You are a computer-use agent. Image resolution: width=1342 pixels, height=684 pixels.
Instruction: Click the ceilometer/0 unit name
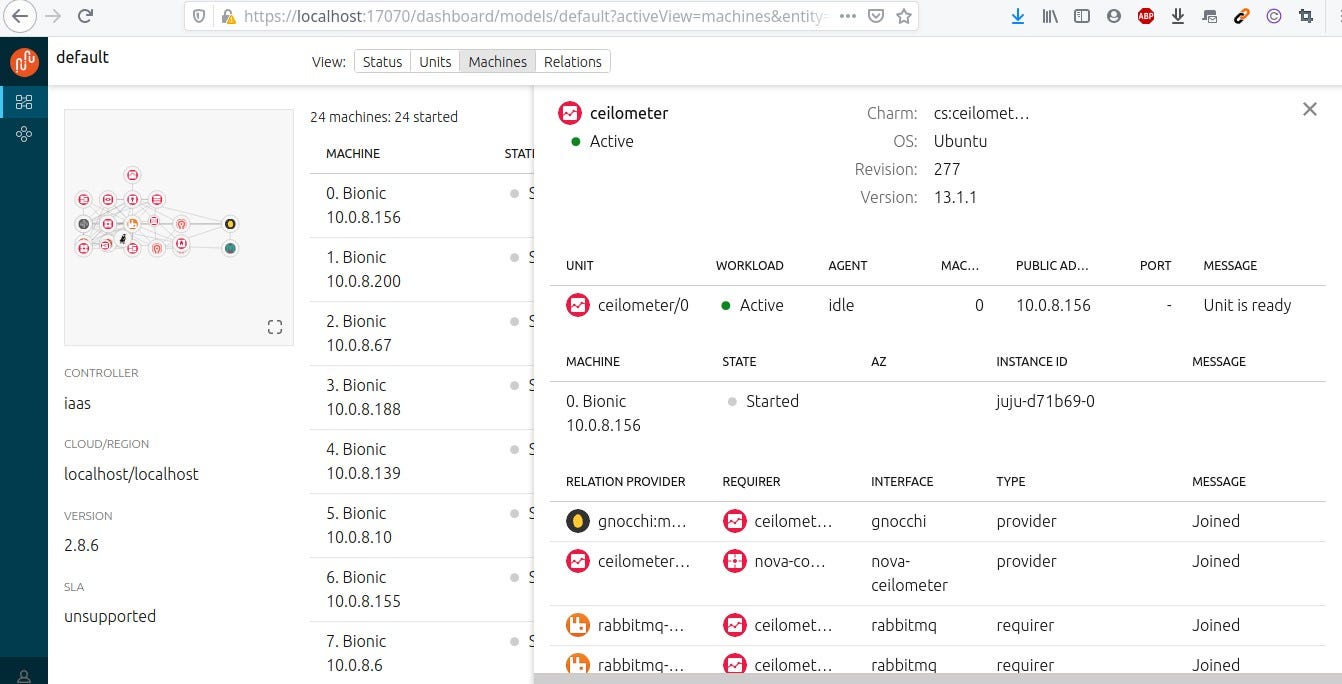point(643,305)
